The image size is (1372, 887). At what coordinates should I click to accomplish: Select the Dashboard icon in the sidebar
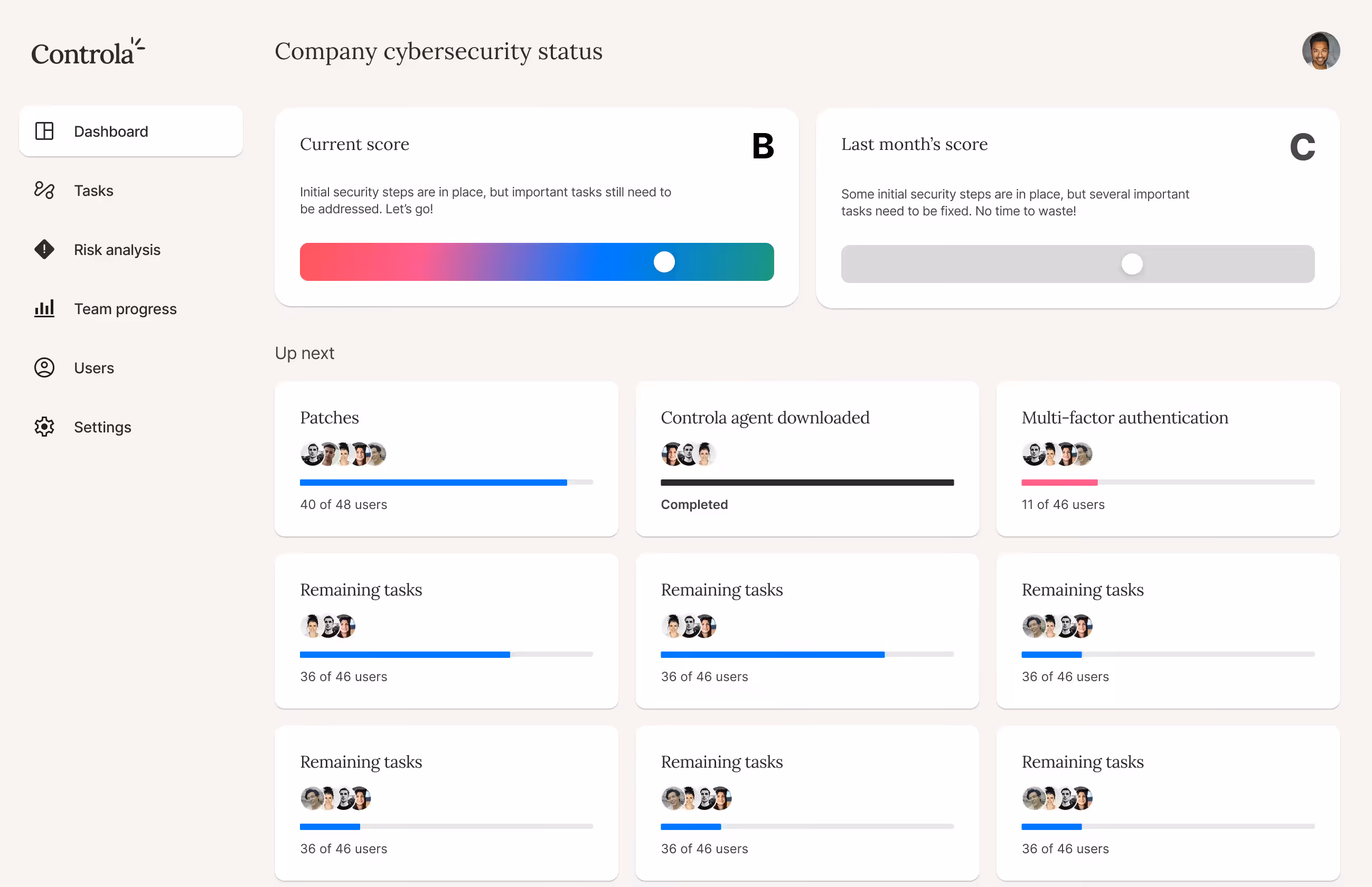pyautogui.click(x=44, y=131)
